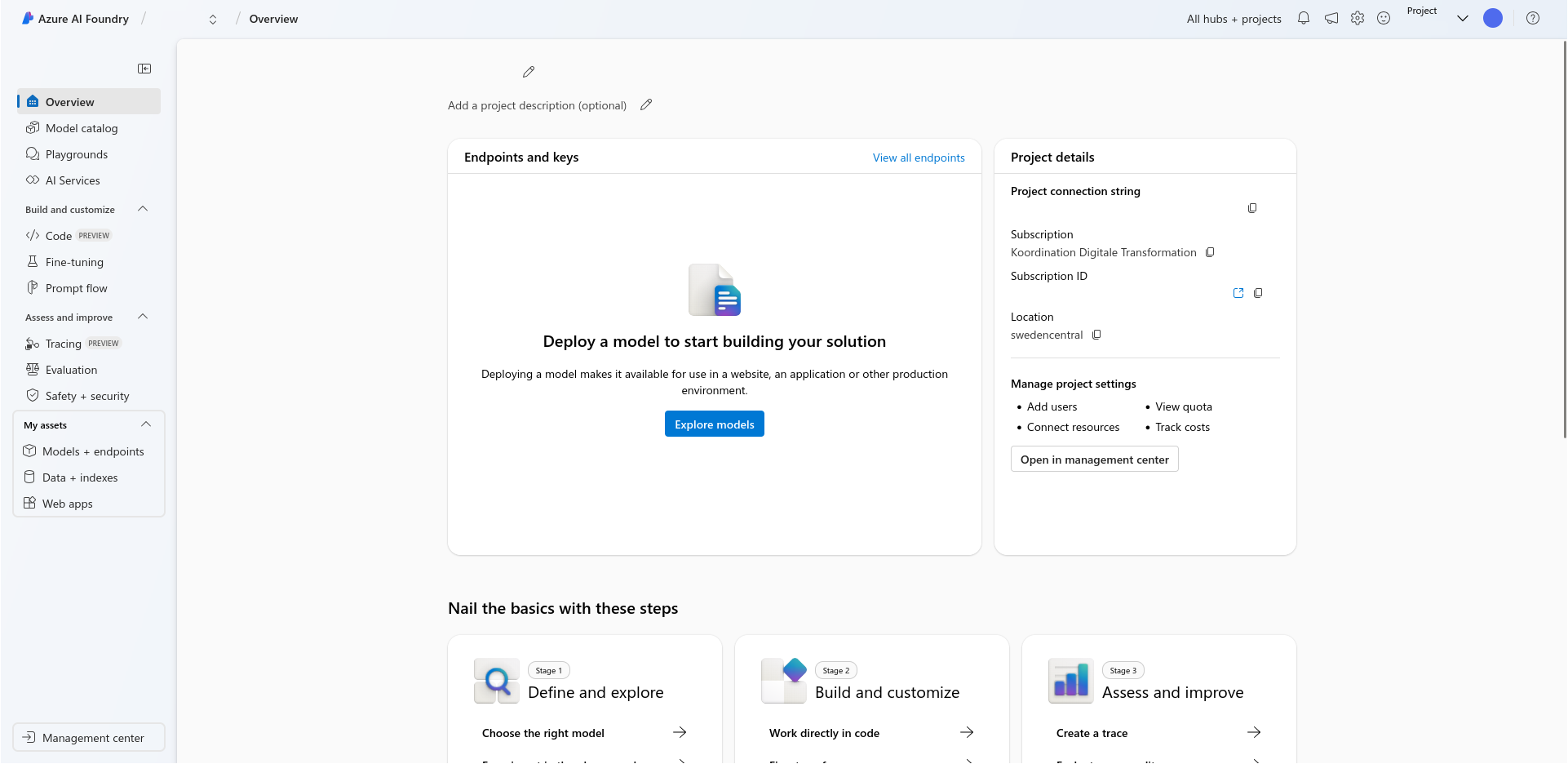Open settings gear in header

1358,18
